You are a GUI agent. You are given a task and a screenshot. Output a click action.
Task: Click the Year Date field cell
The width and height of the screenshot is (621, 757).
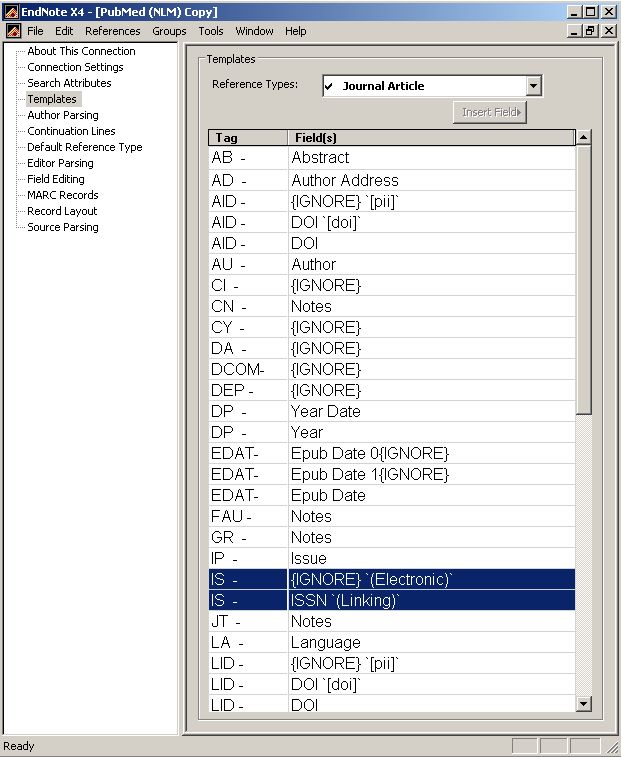[431, 411]
